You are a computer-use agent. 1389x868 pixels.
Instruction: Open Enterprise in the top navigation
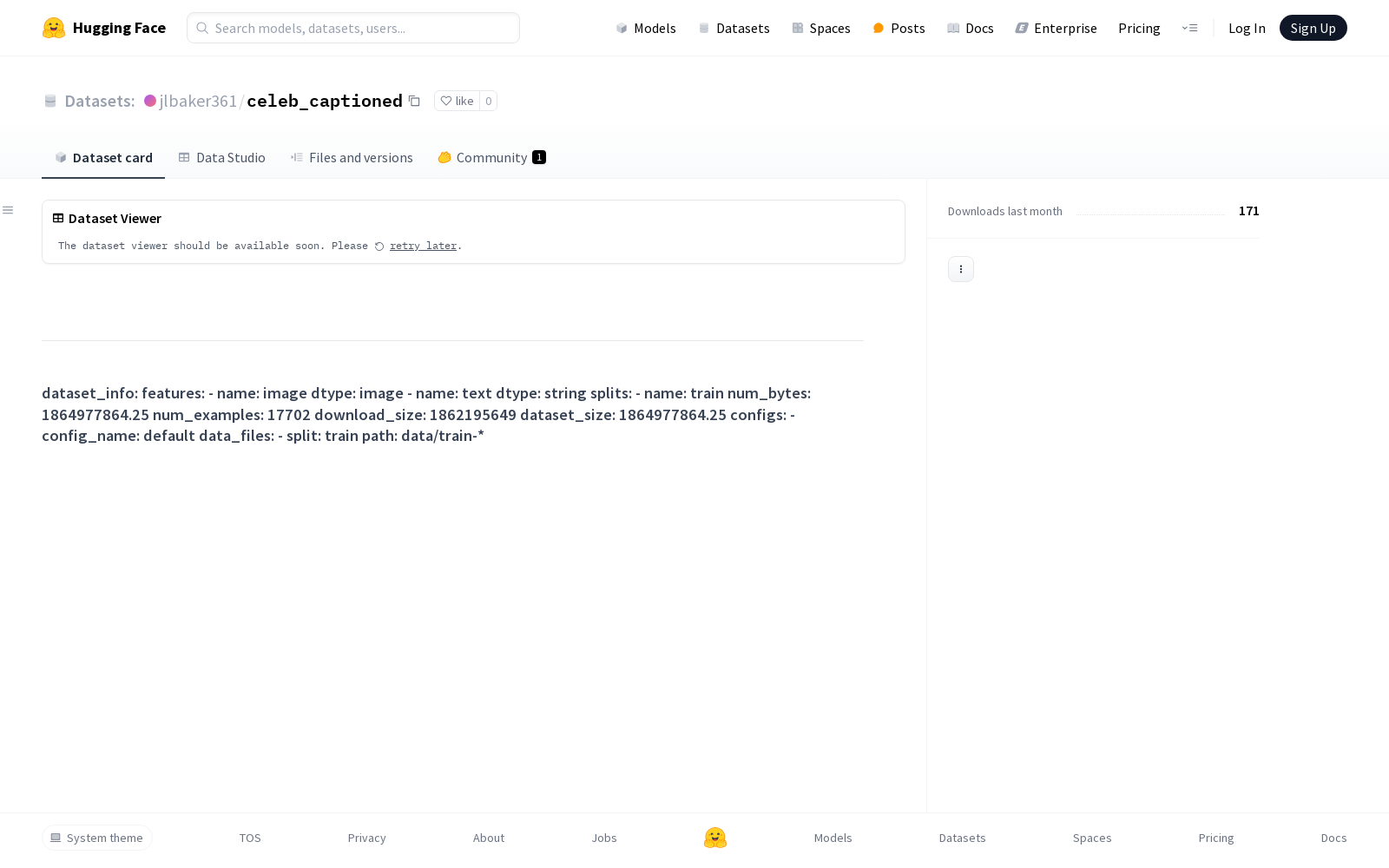1057,28
